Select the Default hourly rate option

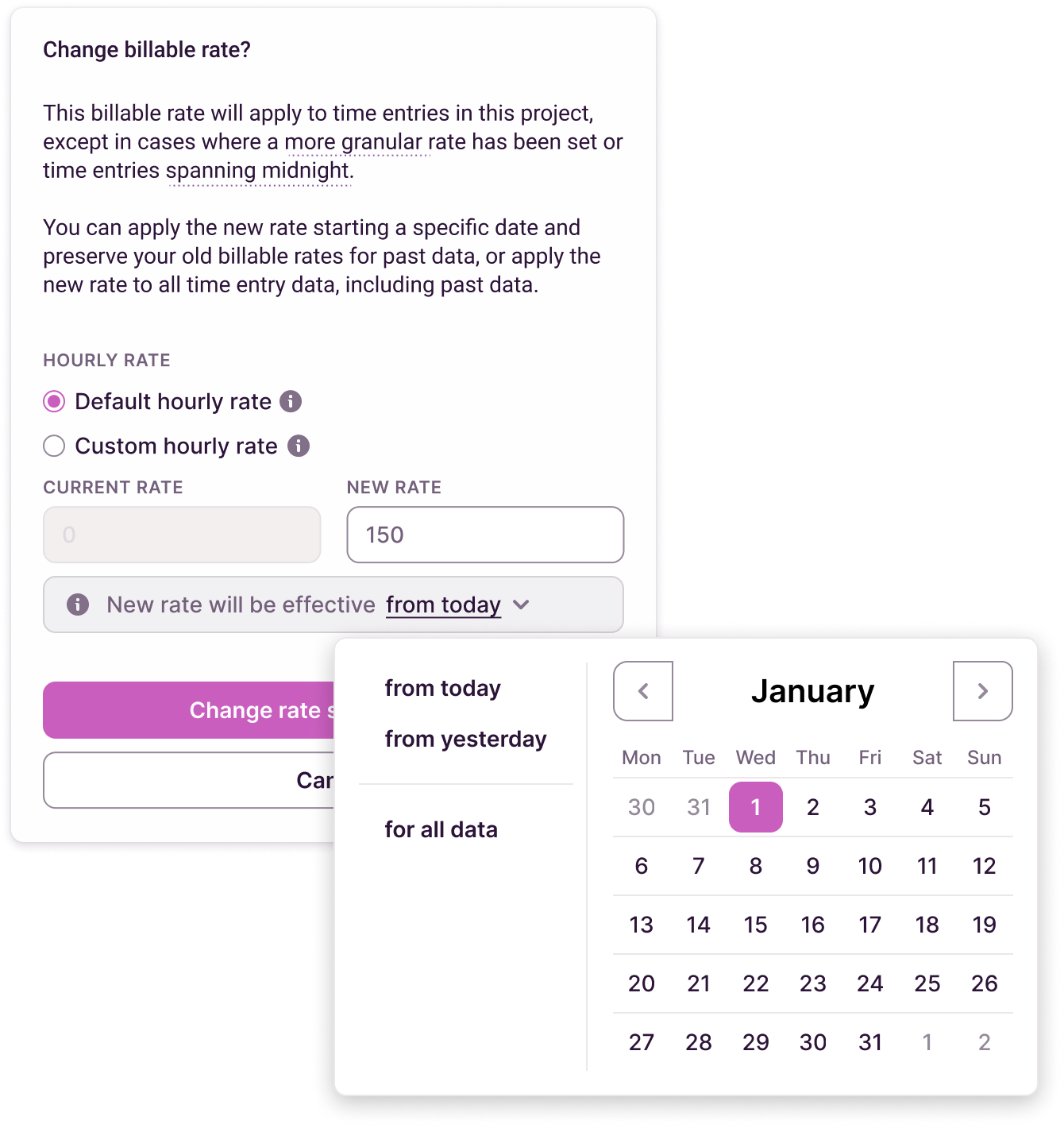(52, 402)
